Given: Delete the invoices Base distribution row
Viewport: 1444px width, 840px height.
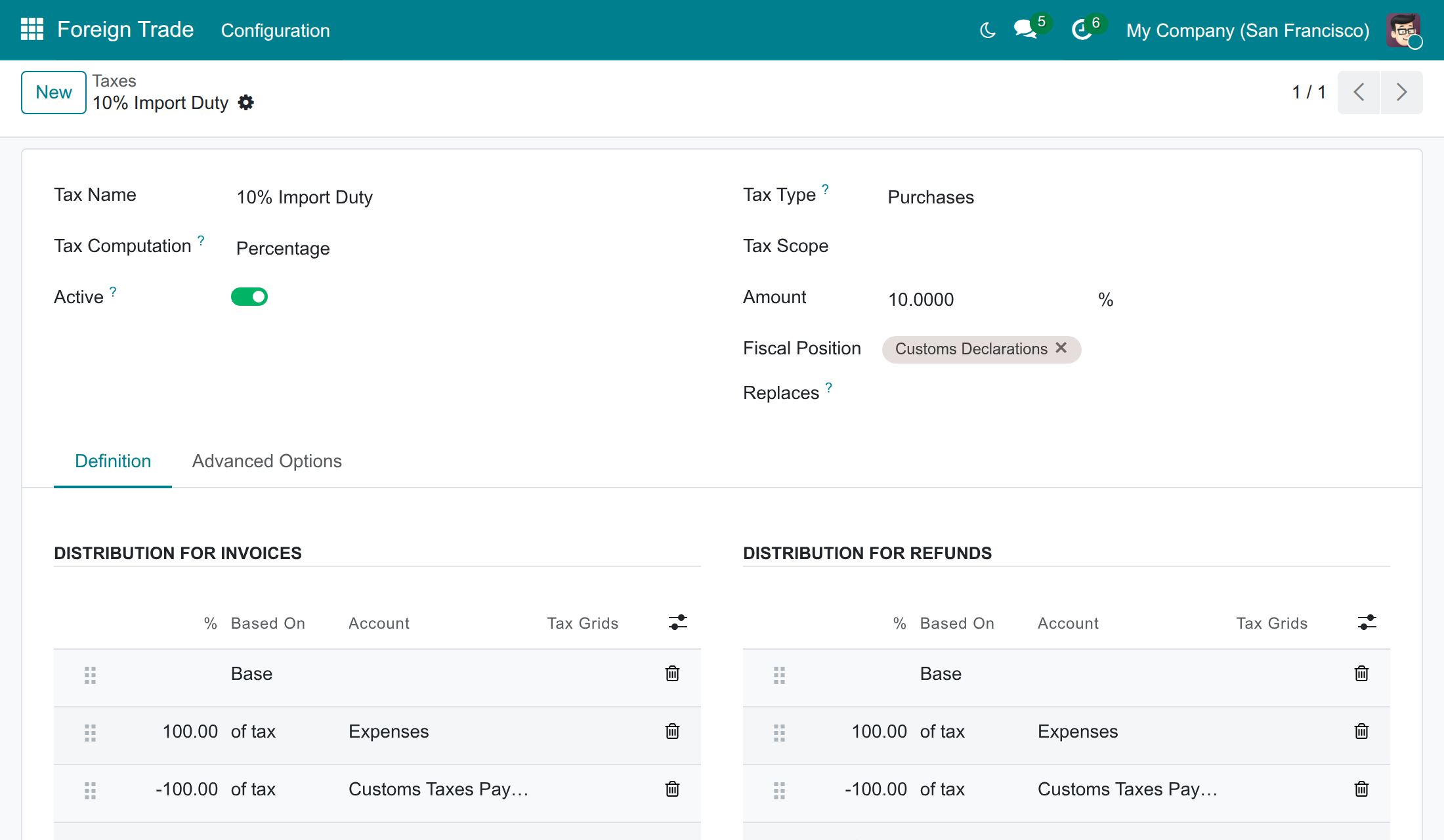Looking at the screenshot, I should (672, 673).
